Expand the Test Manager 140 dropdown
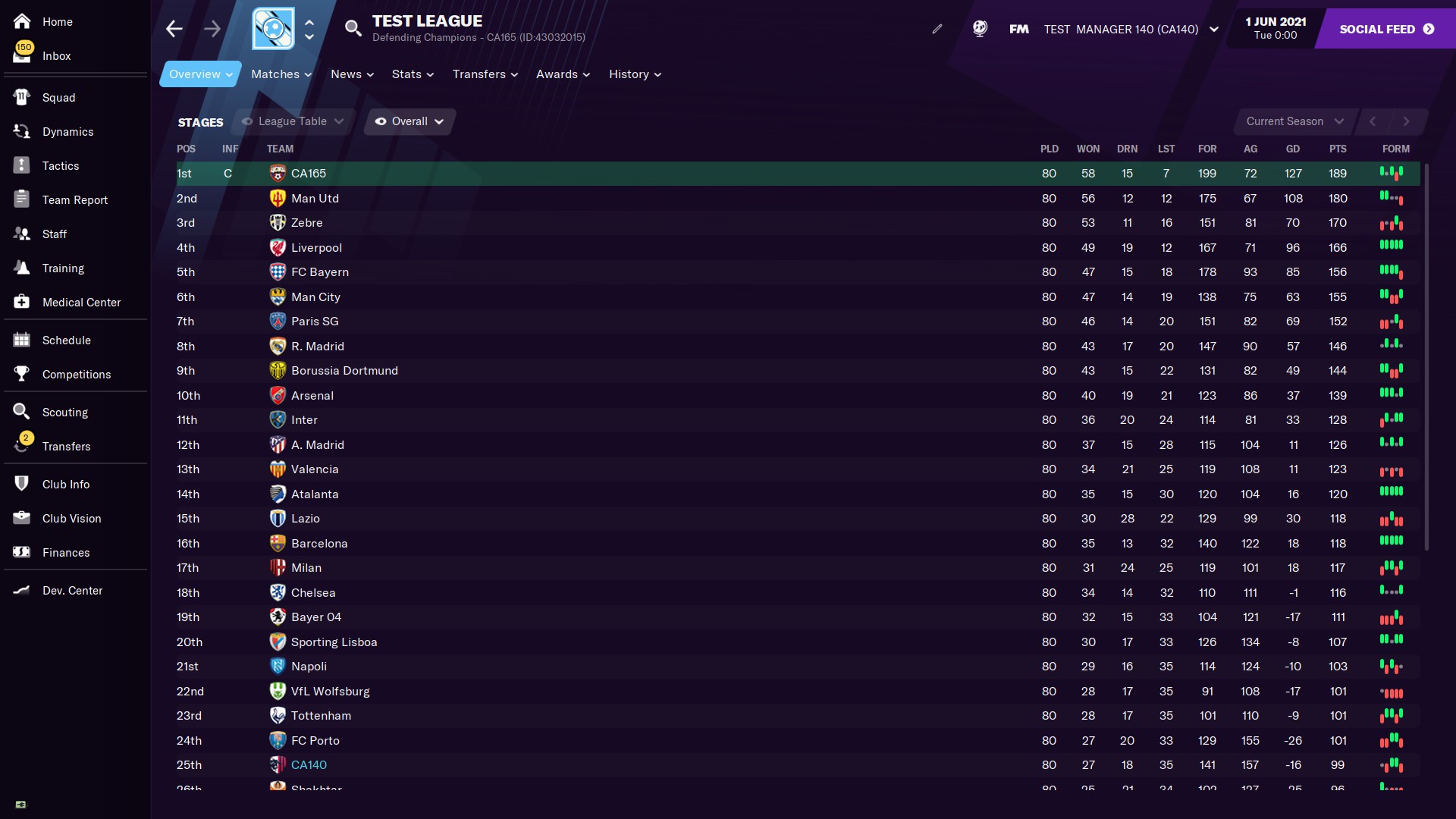Viewport: 1456px width, 819px height. 1214,30
